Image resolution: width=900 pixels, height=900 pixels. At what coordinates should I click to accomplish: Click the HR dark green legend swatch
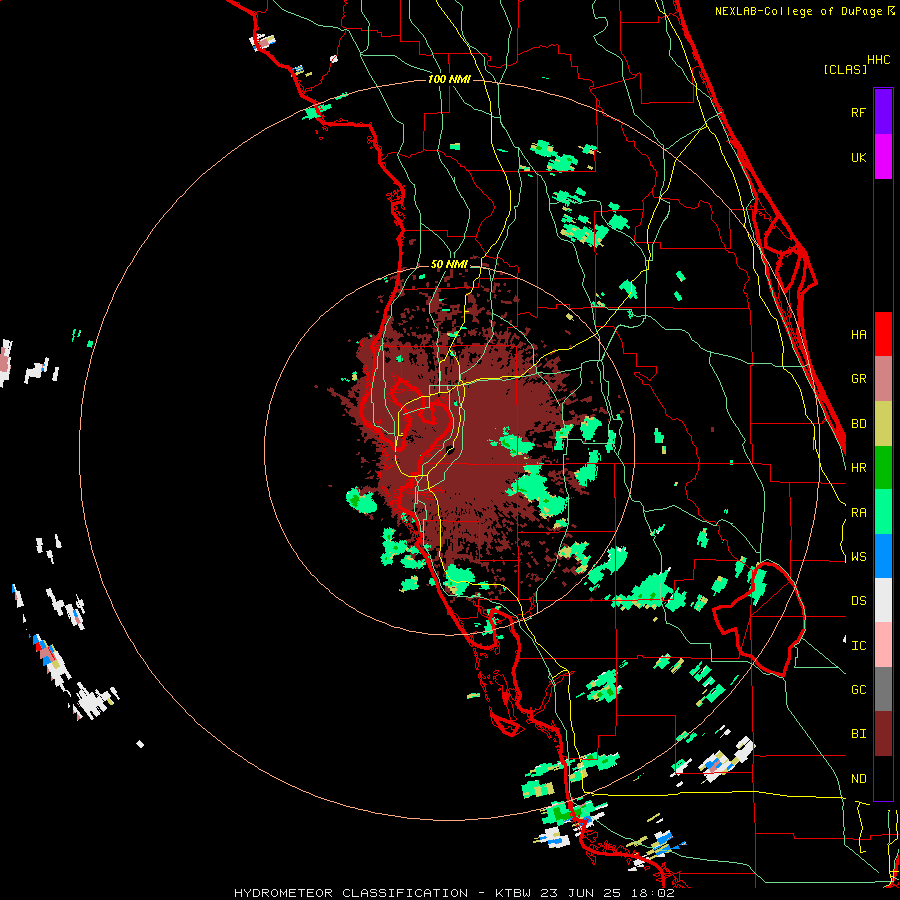883,468
